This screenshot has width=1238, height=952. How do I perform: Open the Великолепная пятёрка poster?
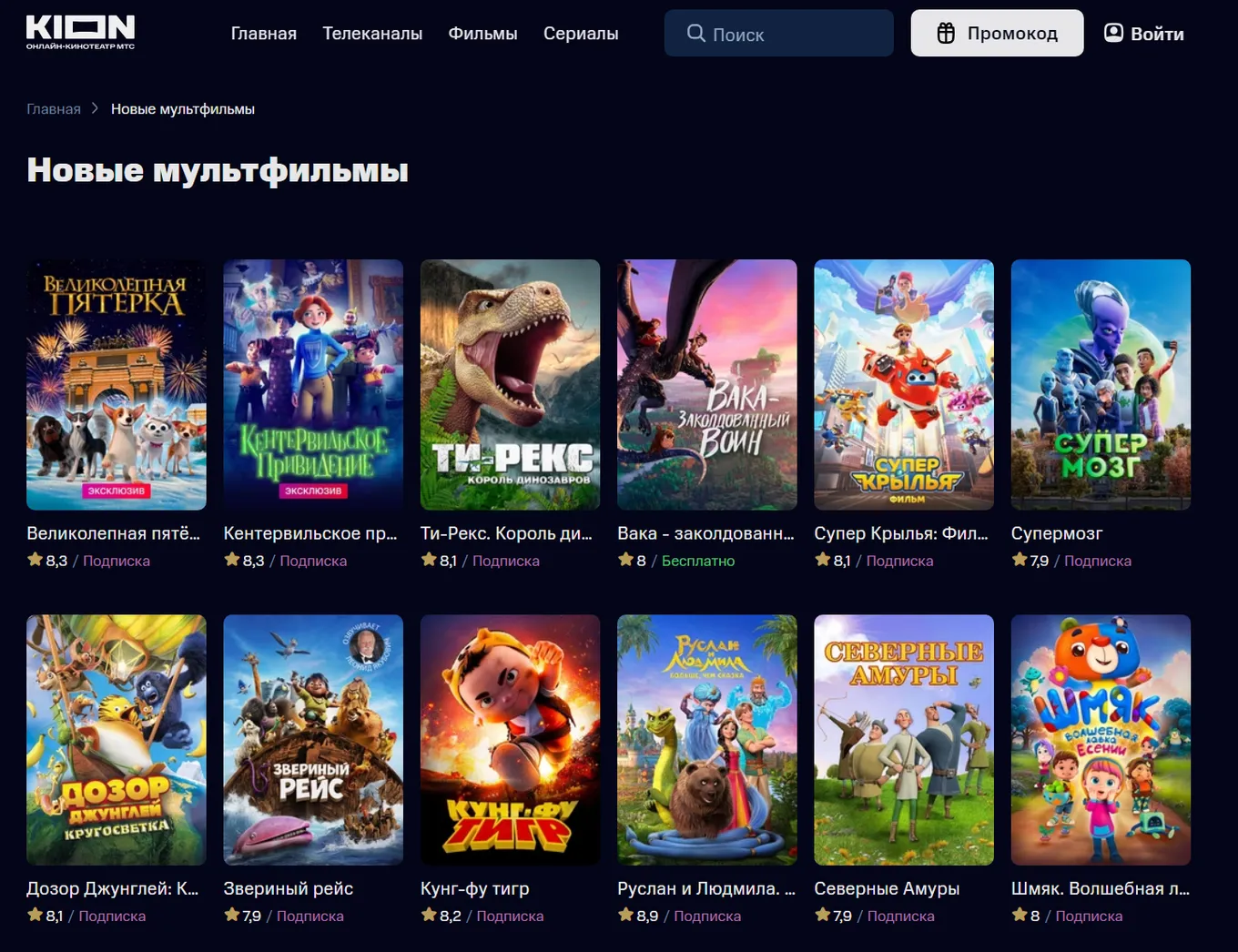[x=117, y=385]
